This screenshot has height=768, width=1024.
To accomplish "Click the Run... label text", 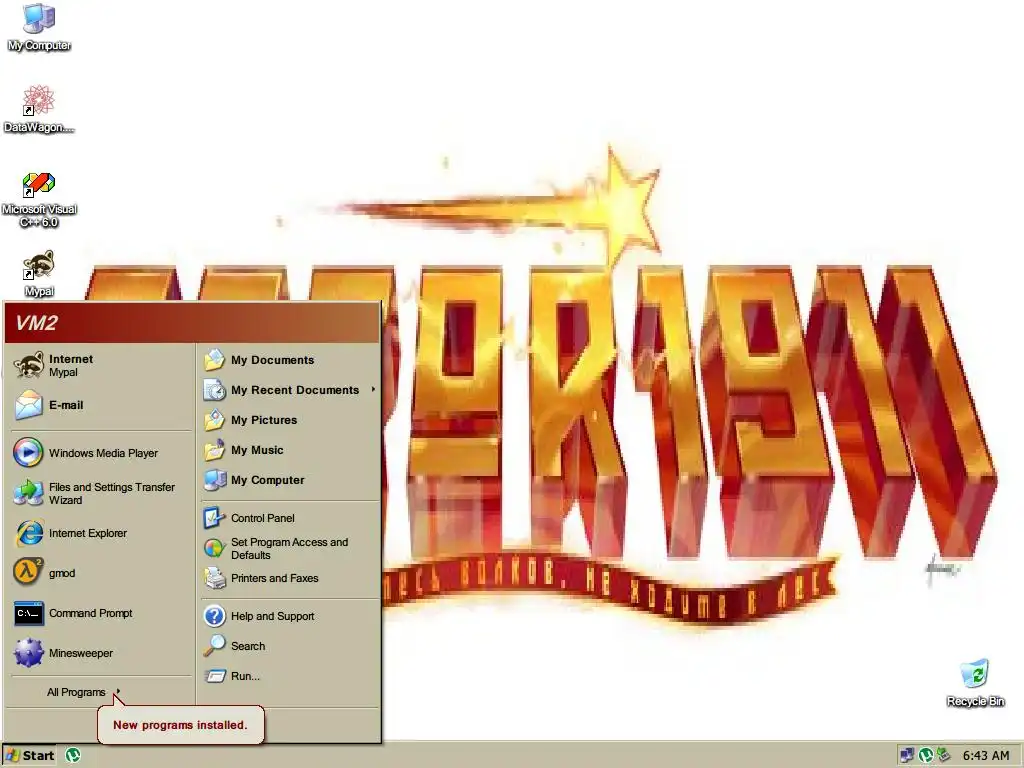I will [245, 676].
